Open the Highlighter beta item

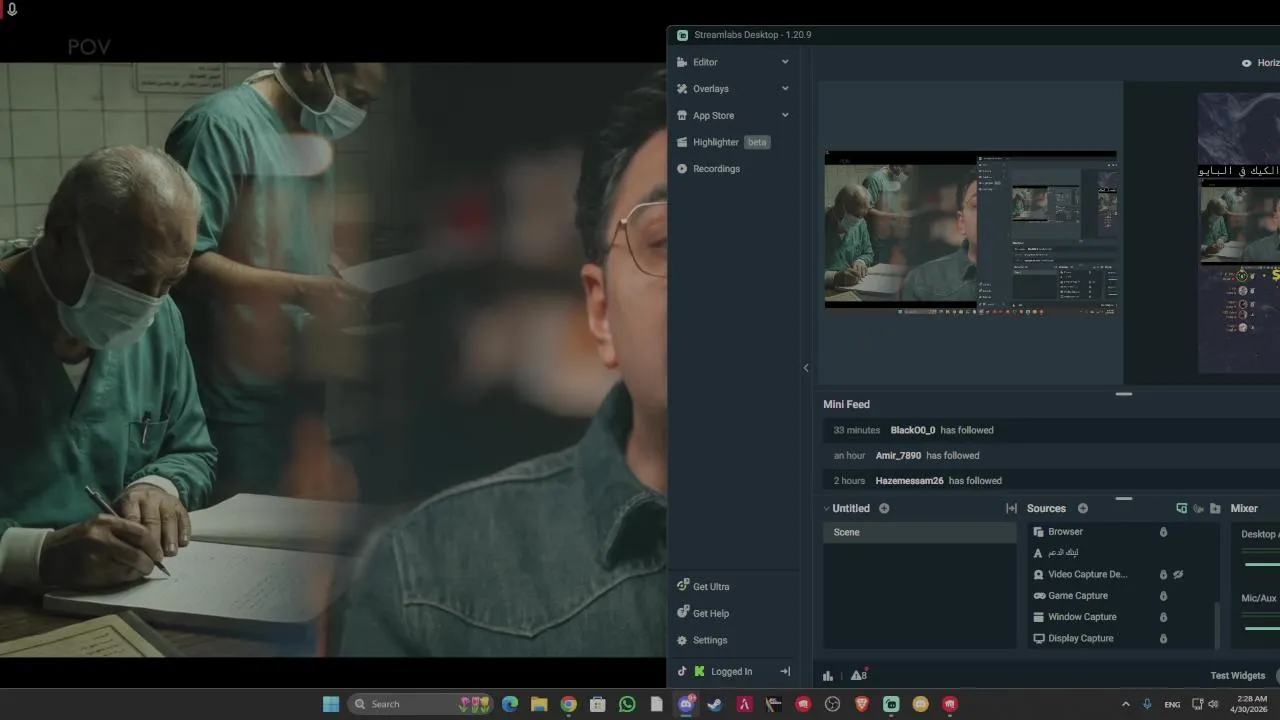[x=724, y=142]
